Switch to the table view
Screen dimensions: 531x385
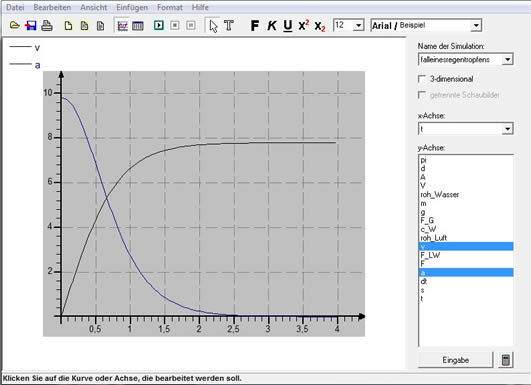coord(138,26)
